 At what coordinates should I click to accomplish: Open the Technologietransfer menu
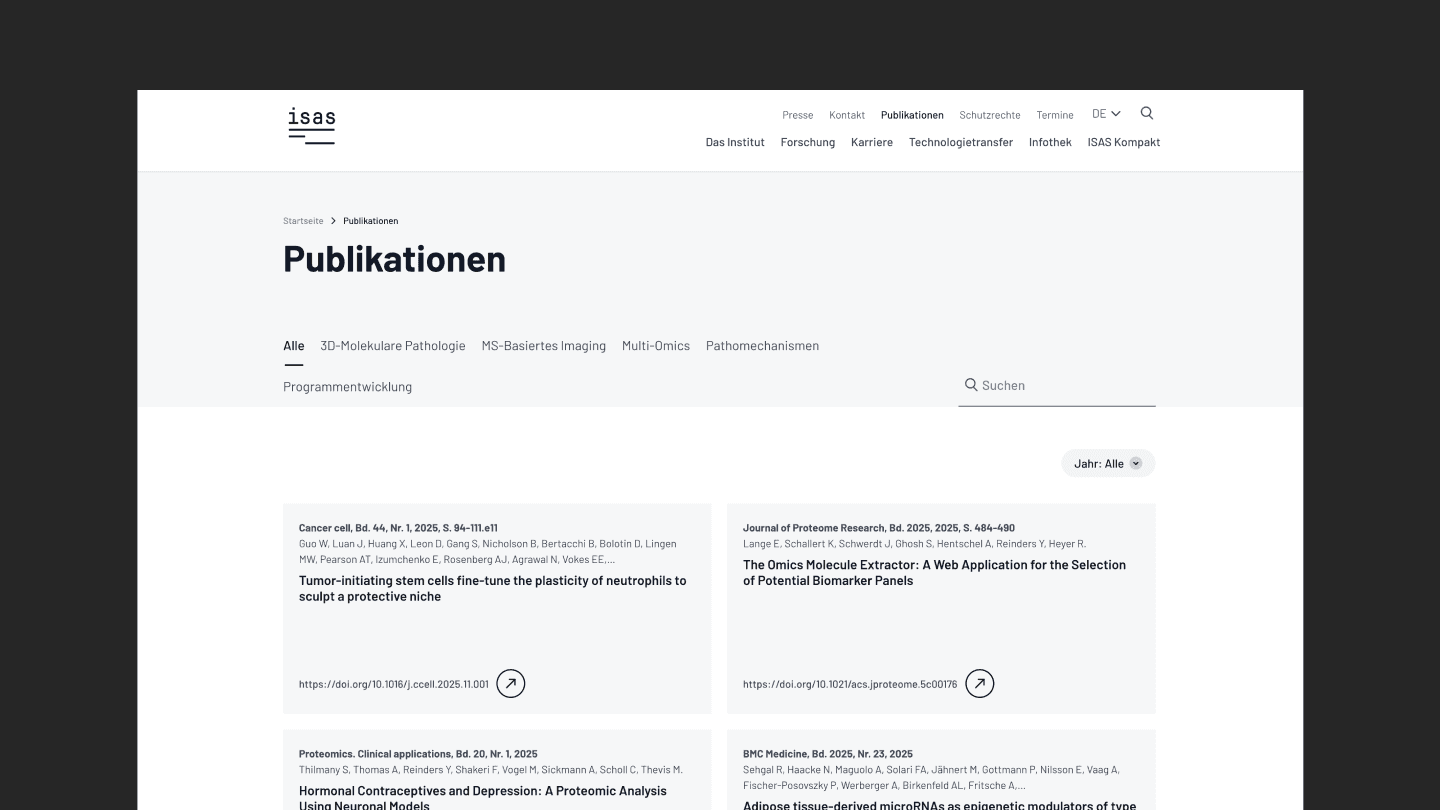click(961, 142)
